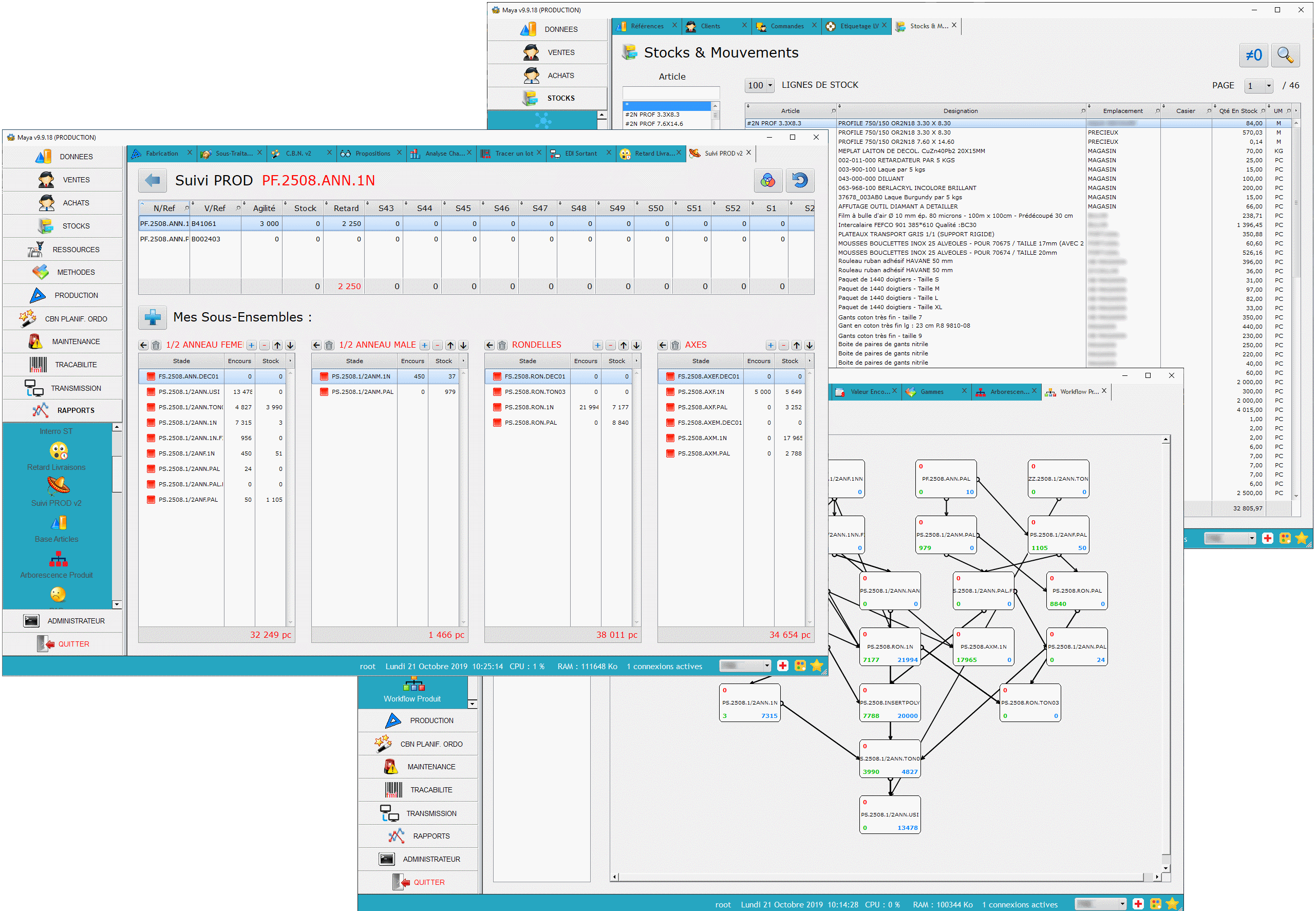Image resolution: width=1316 pixels, height=911 pixels.
Task: Open the 100 lines per page dropdown
Action: 759,86
